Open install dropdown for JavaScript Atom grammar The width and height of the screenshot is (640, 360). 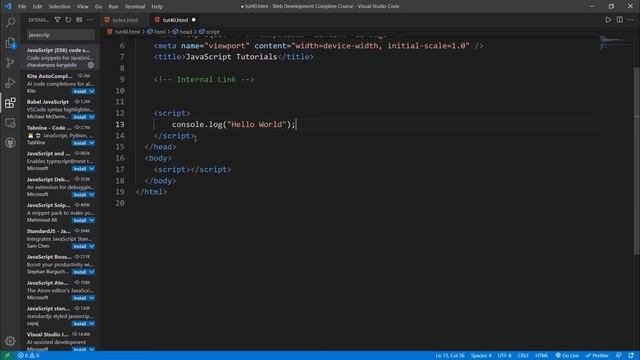point(92,298)
